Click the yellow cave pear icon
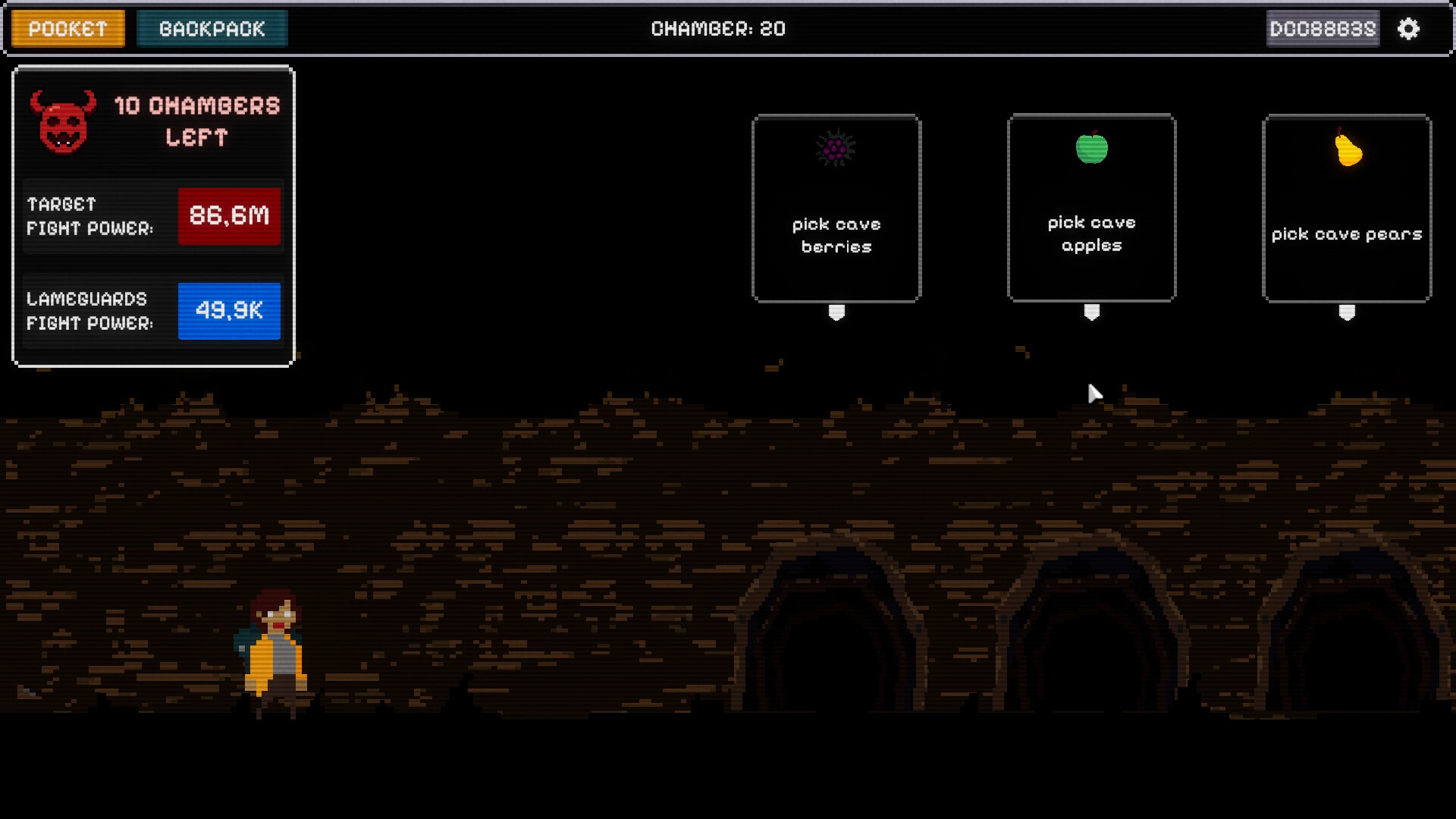 [1348, 148]
